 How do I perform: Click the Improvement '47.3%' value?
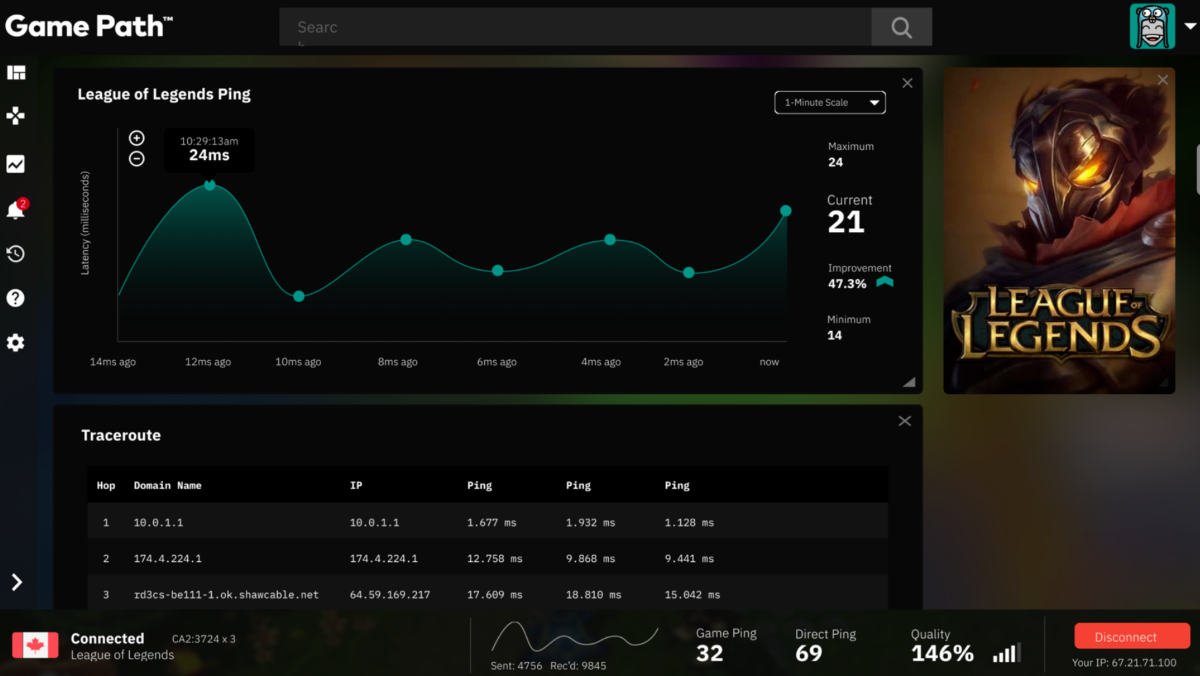pos(847,284)
